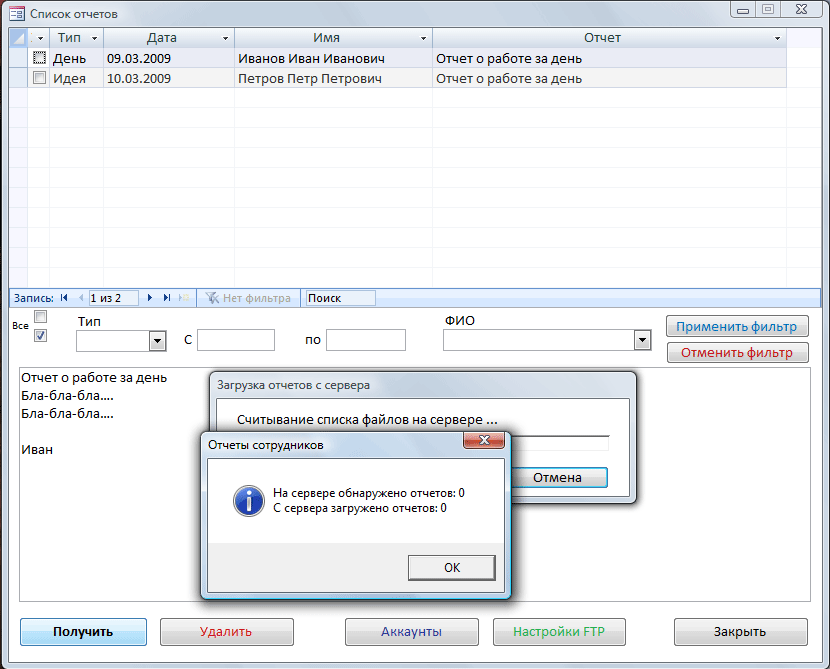Click type cell 'Идея'
This screenshot has width=830, height=669.
[76, 78]
